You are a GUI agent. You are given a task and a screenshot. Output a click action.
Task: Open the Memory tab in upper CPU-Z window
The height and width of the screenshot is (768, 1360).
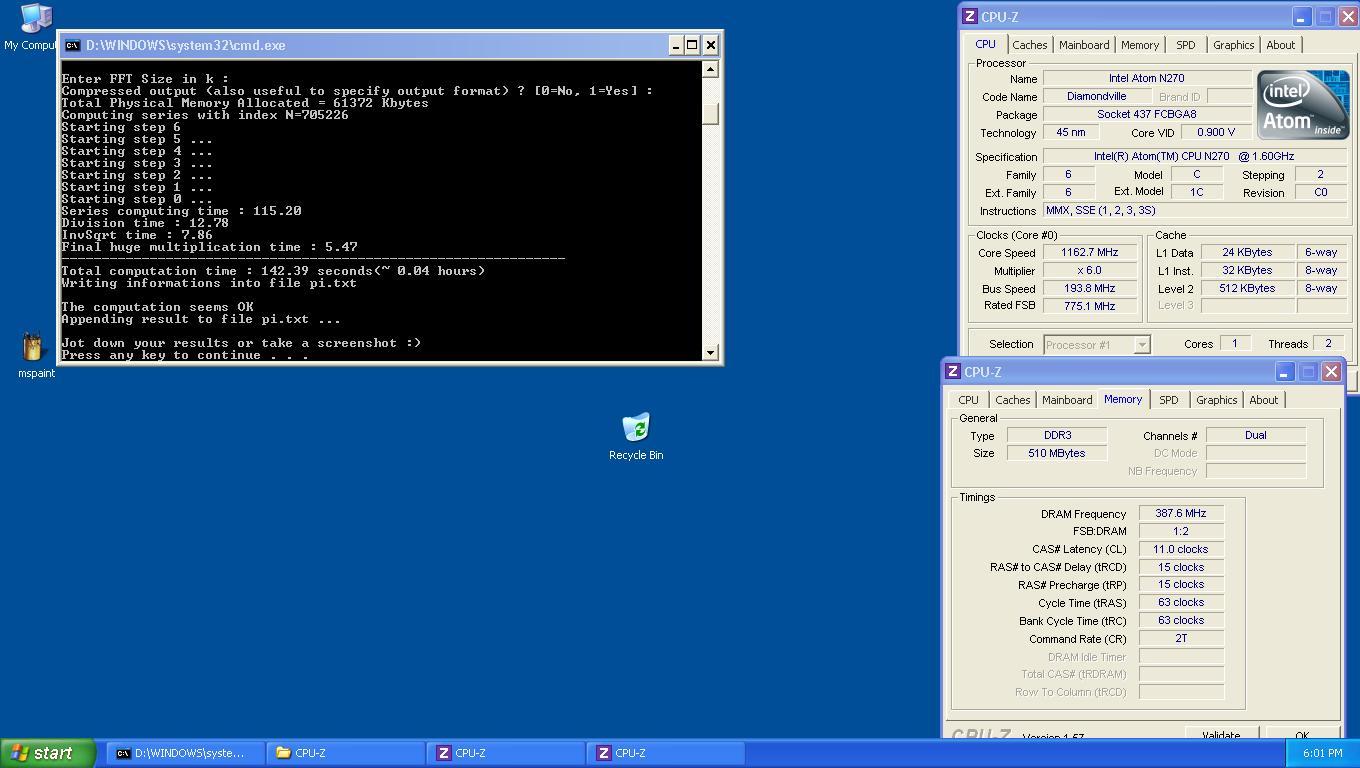pyautogui.click(x=1139, y=45)
